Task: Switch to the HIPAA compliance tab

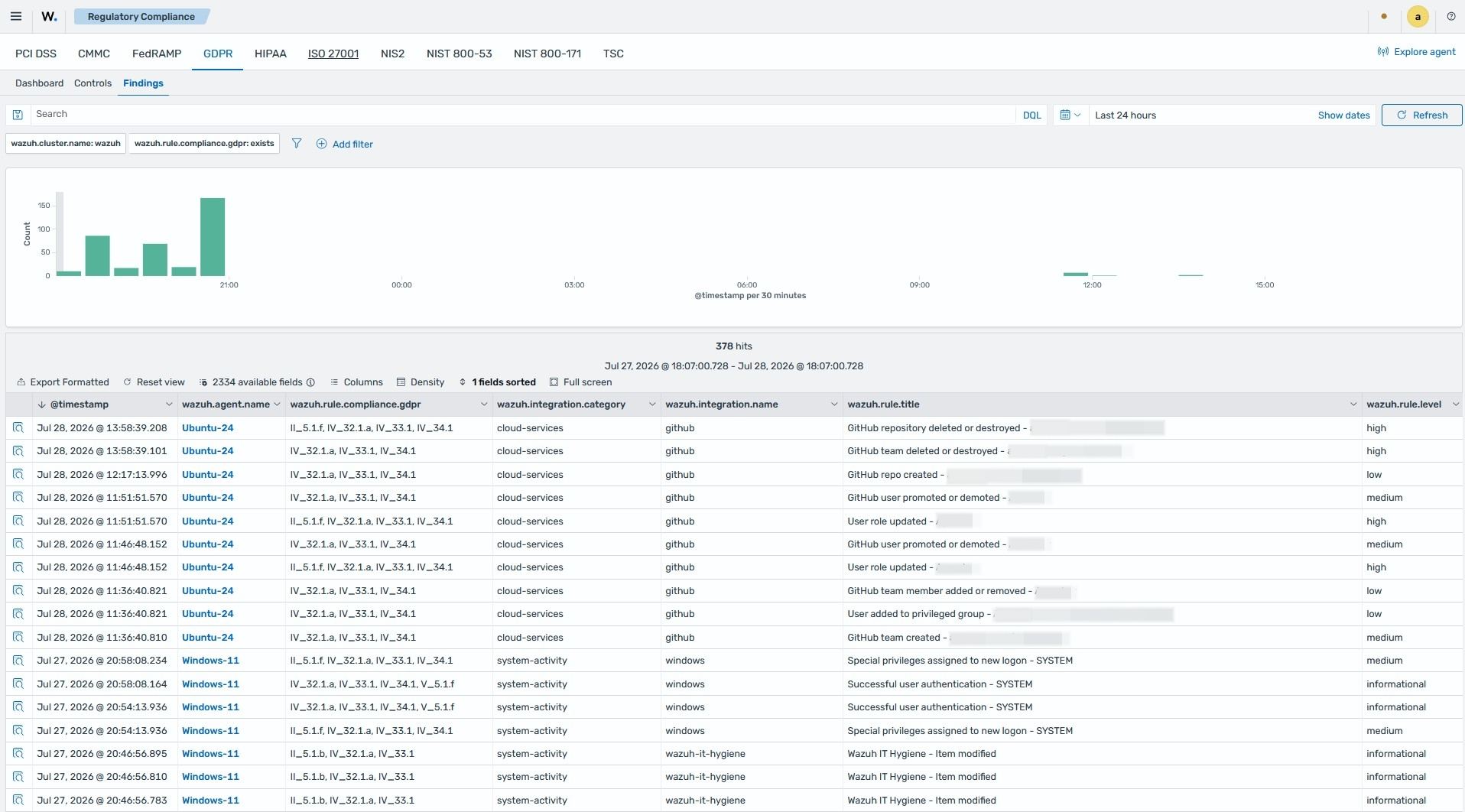Action: pos(271,54)
